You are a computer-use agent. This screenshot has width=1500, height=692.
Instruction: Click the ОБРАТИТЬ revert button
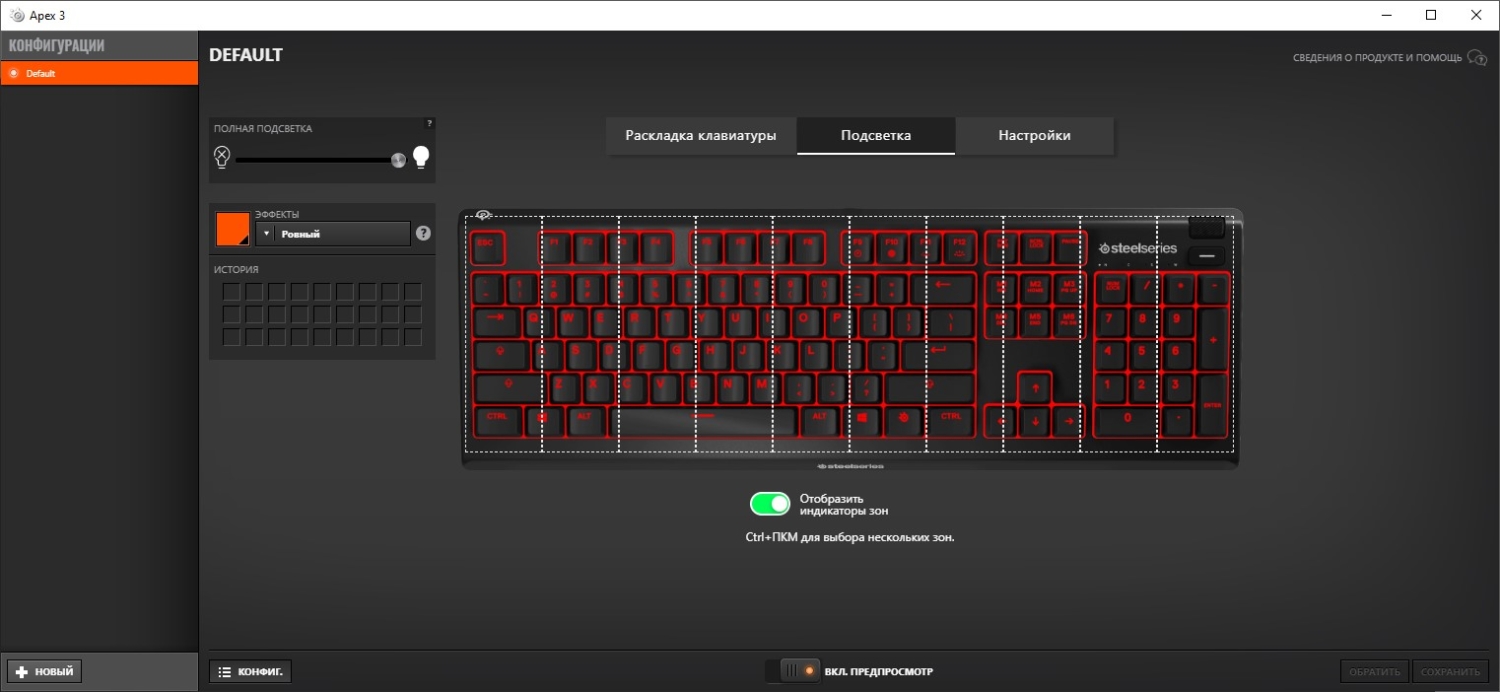click(x=1374, y=672)
